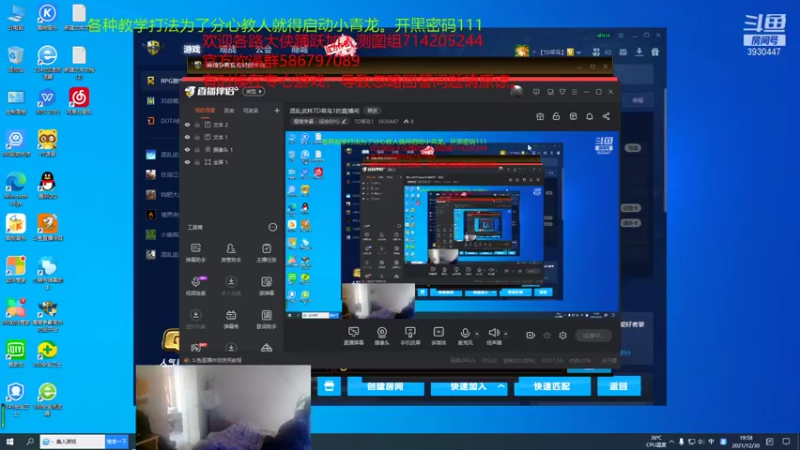The image size is (800, 450).
Task: Click game platform window vertical scrollbar
Action: click(x=665, y=151)
